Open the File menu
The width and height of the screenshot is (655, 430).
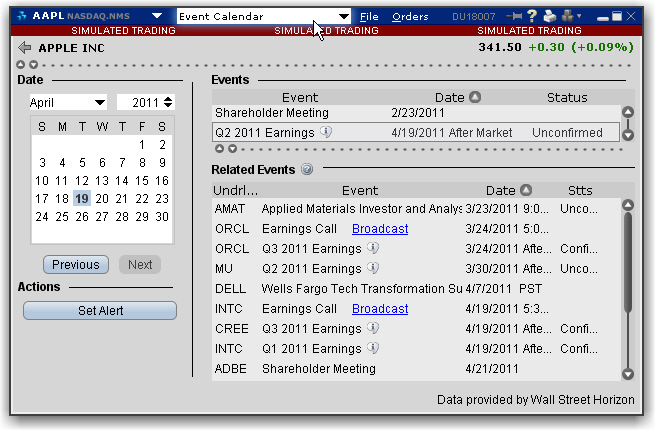(x=369, y=16)
